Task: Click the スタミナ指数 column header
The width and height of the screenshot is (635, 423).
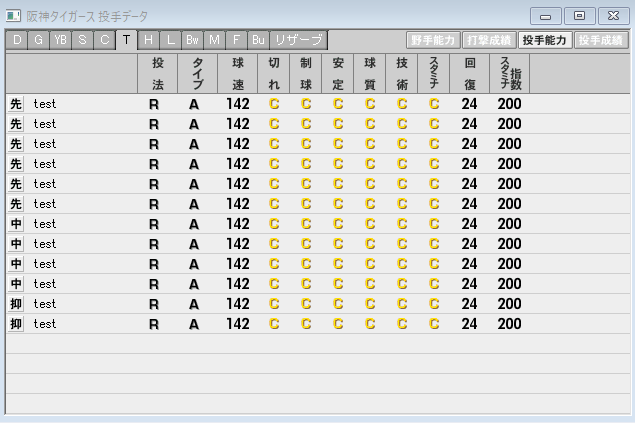Action: [509, 73]
